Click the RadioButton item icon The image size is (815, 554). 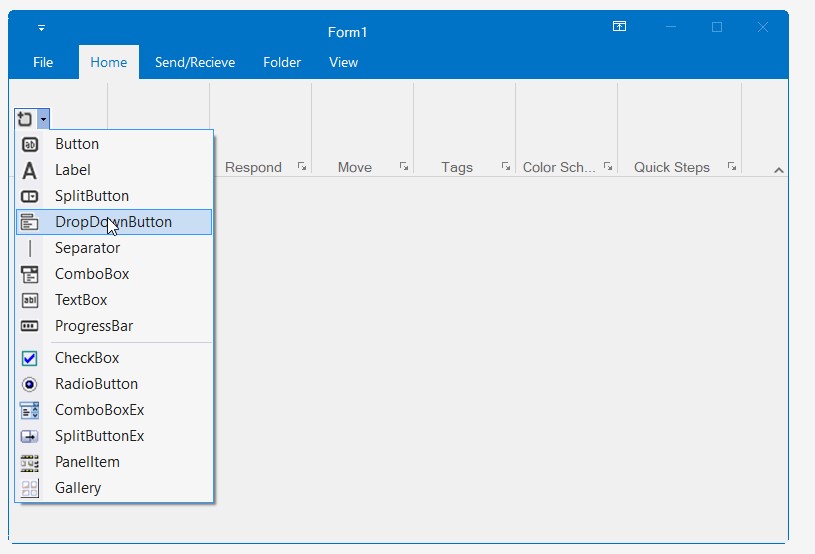click(30, 384)
